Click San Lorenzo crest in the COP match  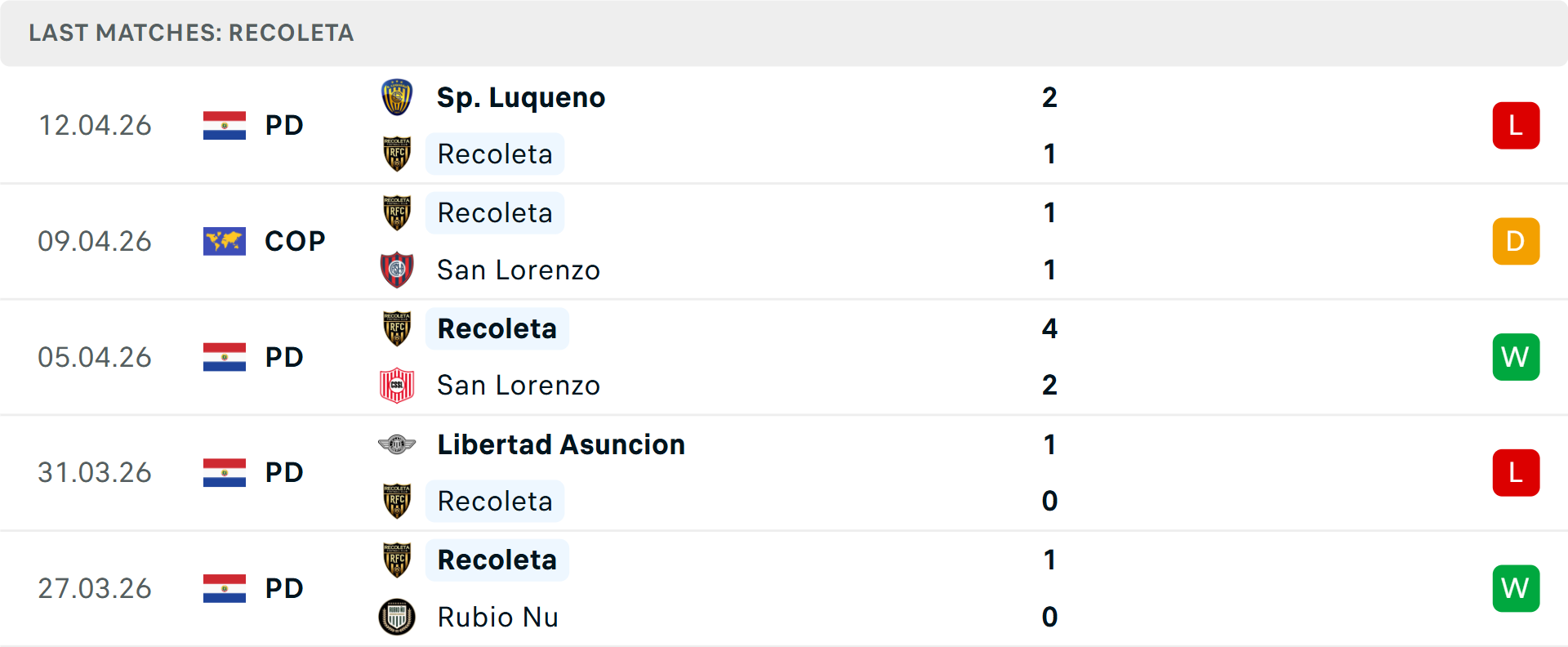click(x=397, y=270)
